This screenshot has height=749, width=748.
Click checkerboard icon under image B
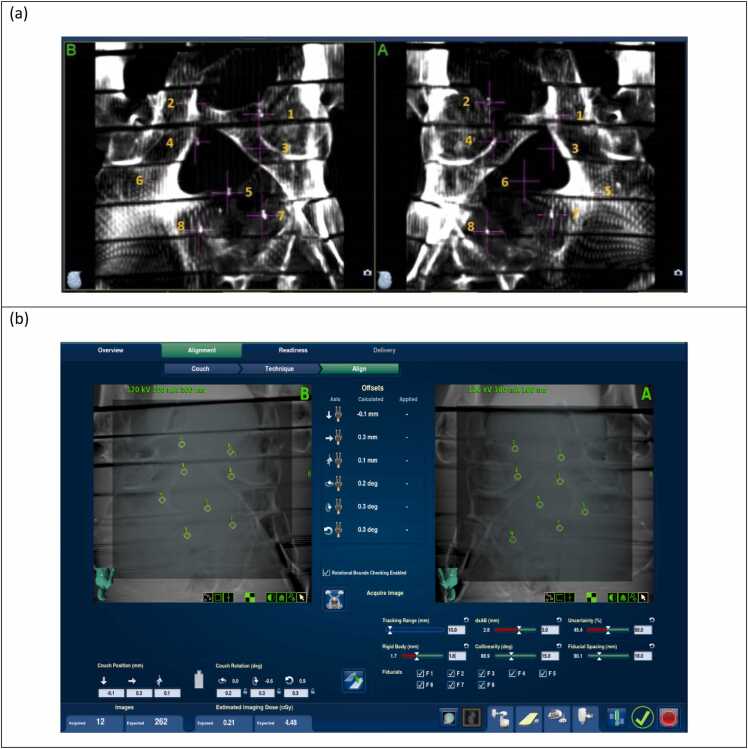[x=249, y=597]
